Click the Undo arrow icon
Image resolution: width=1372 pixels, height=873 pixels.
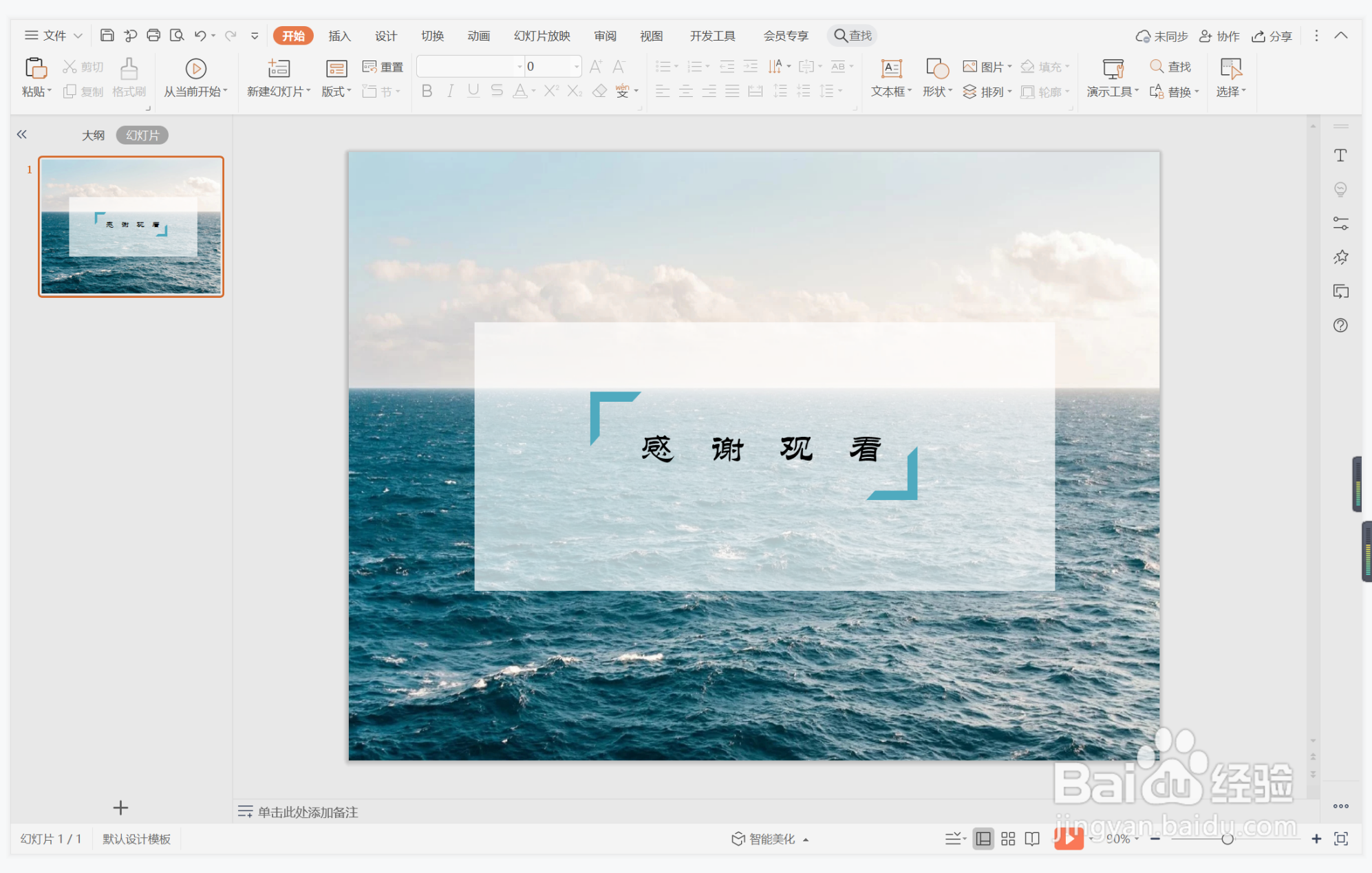[200, 35]
